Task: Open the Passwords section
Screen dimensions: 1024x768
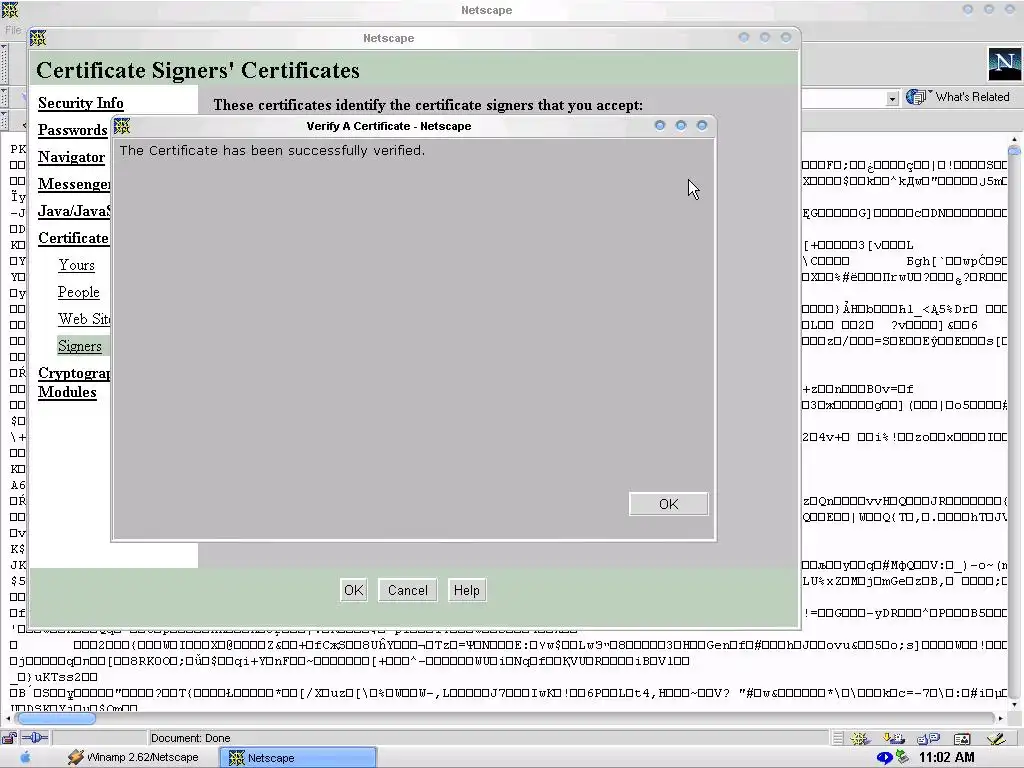Action: tap(72, 130)
